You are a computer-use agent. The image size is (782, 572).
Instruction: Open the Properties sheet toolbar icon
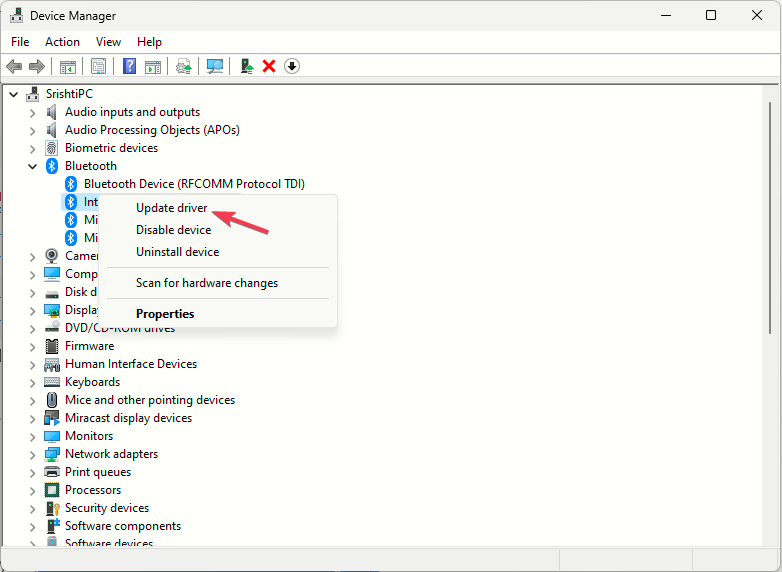pyautogui.click(x=98, y=66)
